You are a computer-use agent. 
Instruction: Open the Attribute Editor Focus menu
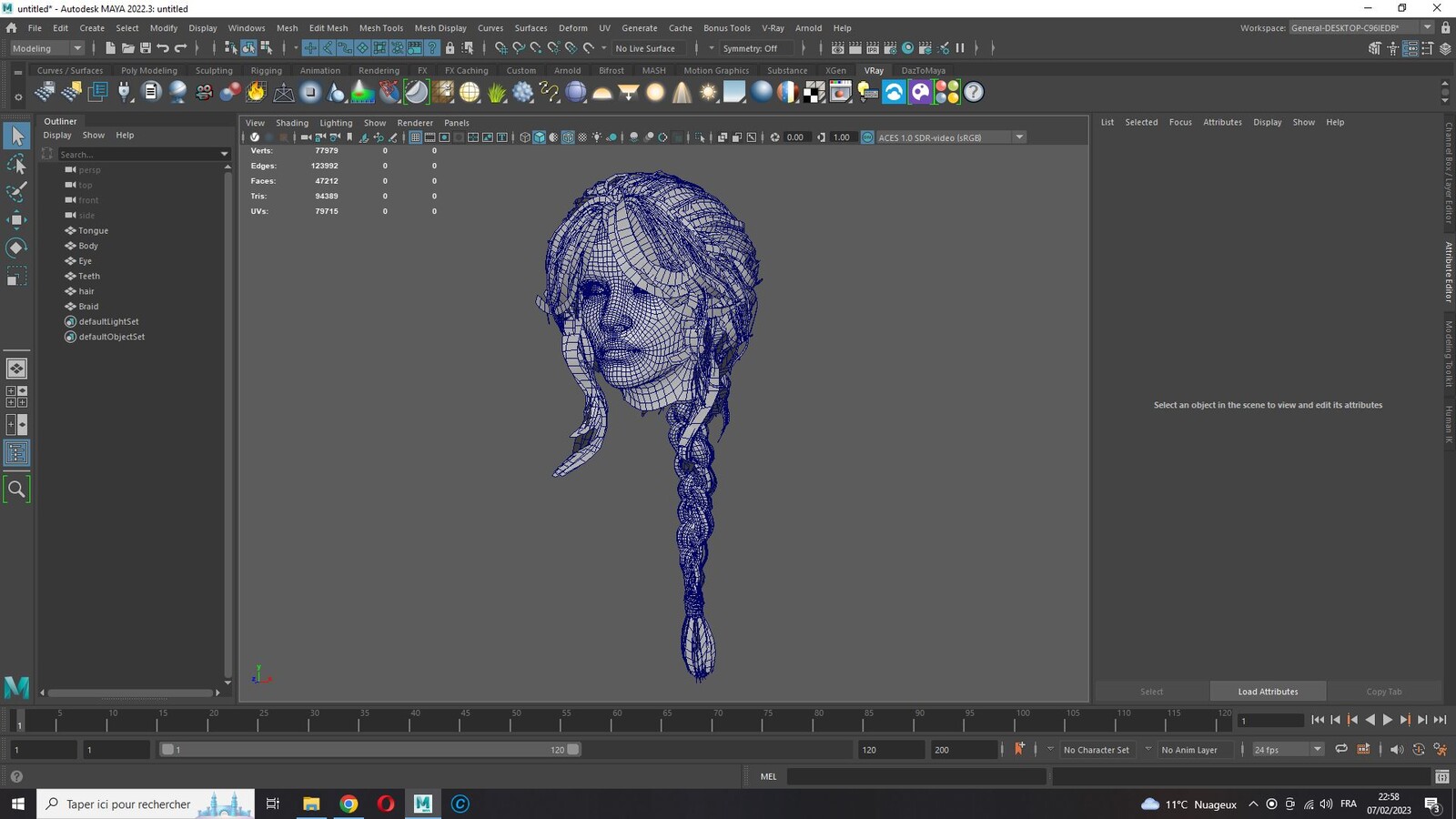coord(1180,122)
